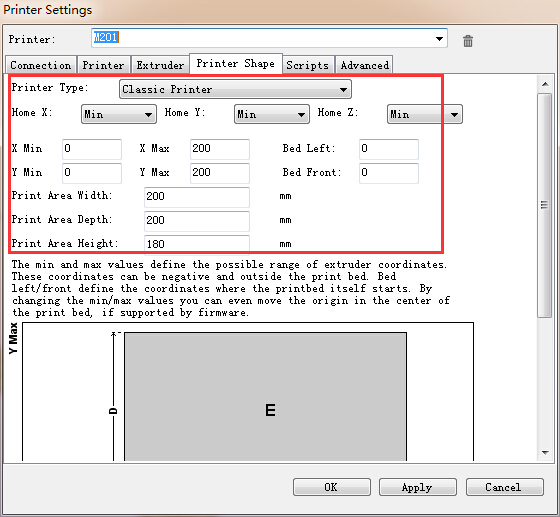Click the Apply button

[x=418, y=487]
